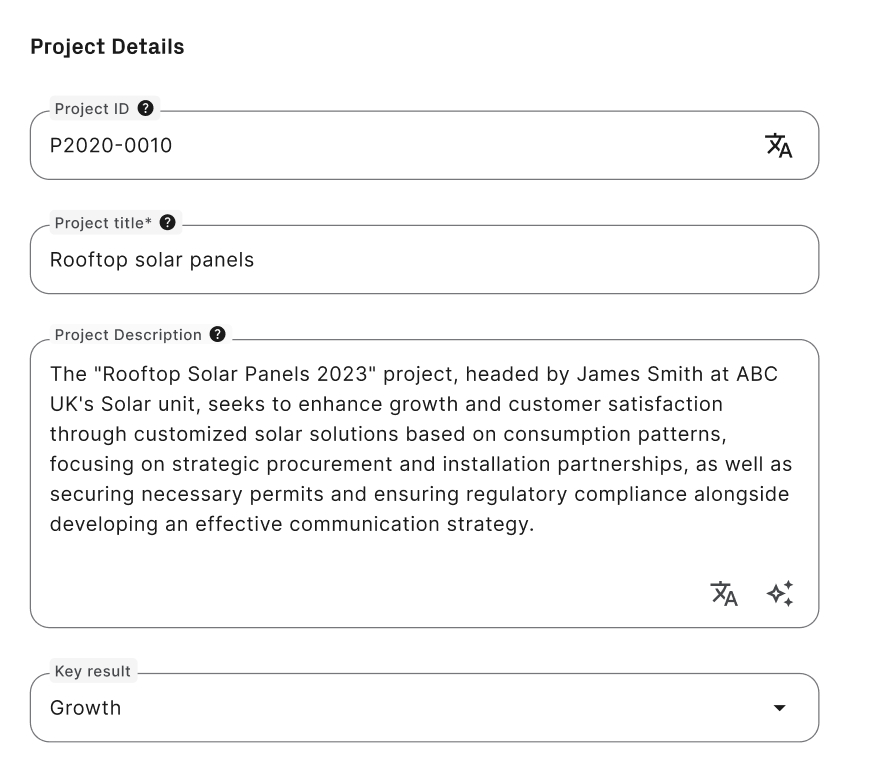Click the Project ID label
Screen dimensions: 872x776
pos(92,108)
